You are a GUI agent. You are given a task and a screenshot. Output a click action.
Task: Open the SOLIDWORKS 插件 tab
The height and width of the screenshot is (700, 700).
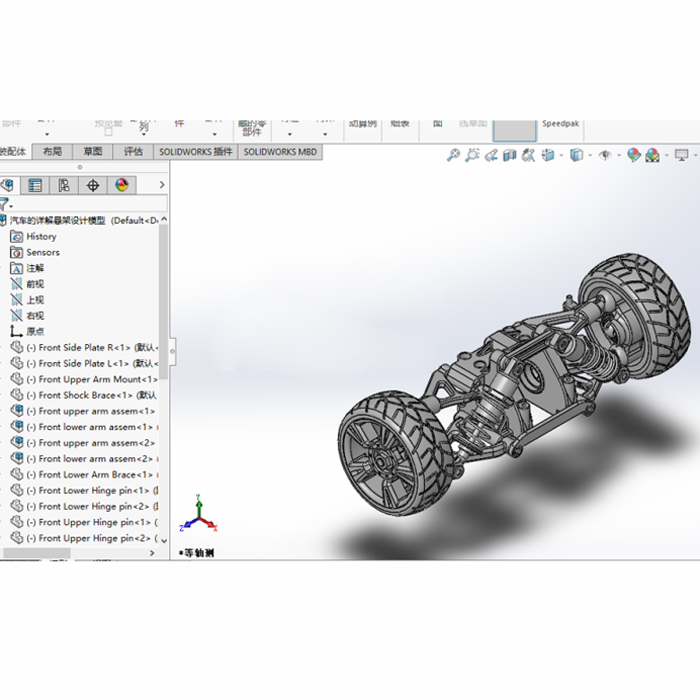(x=196, y=152)
